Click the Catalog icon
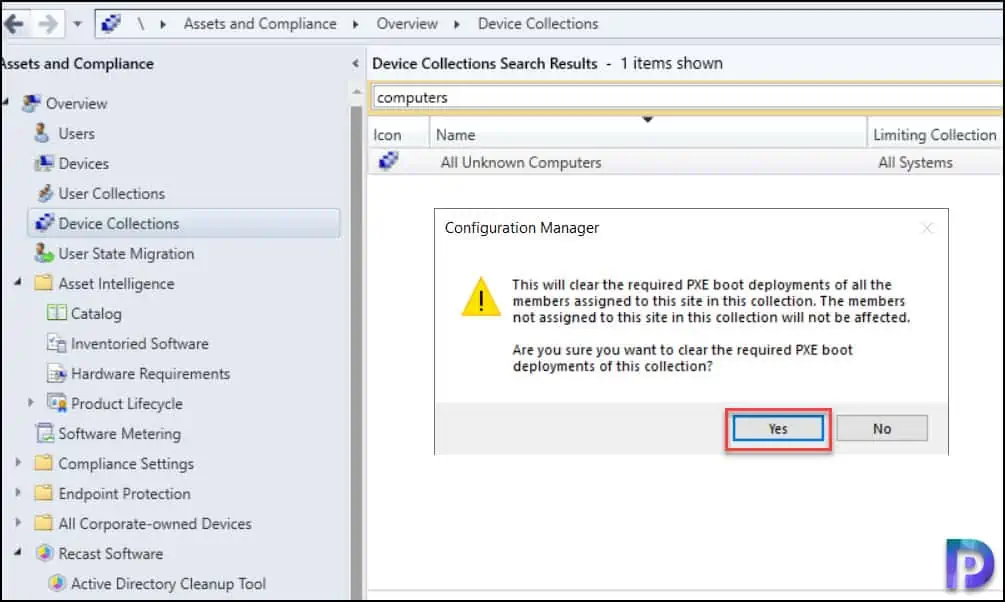The width and height of the screenshot is (1005, 602). (x=56, y=313)
